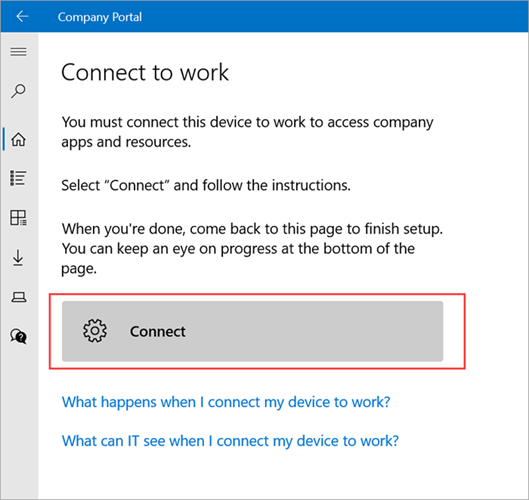Click the Connect button
Viewport: 529px width, 500px height.
[252, 331]
